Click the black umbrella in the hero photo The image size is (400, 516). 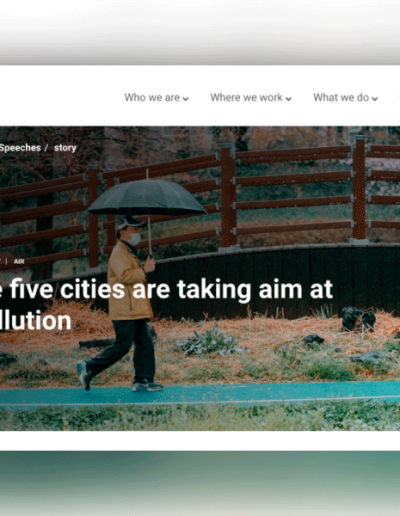pos(147,199)
